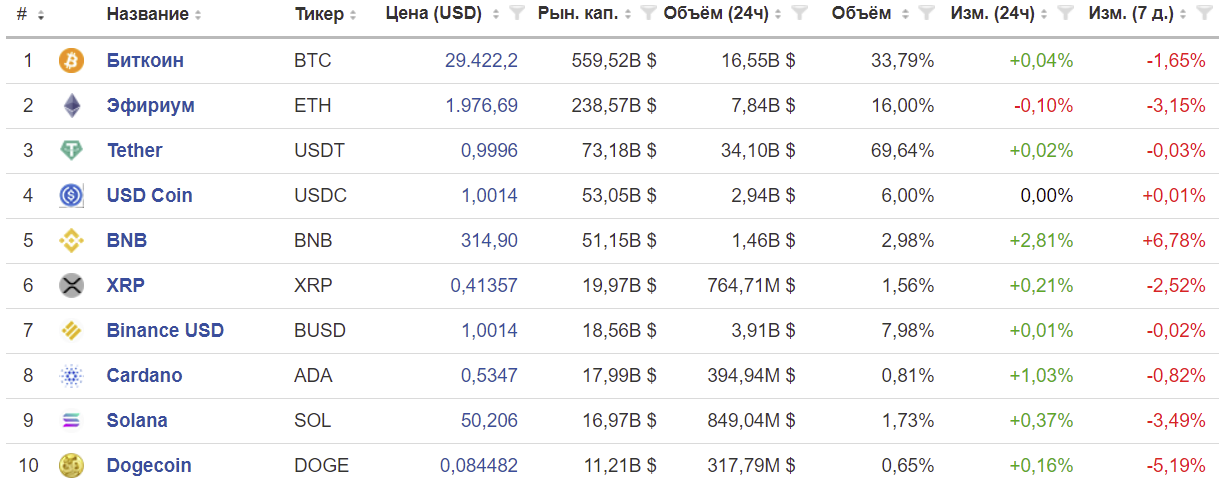Sort by Рын. кап. arrows
This screenshot has width=1230, height=495.
point(629,15)
